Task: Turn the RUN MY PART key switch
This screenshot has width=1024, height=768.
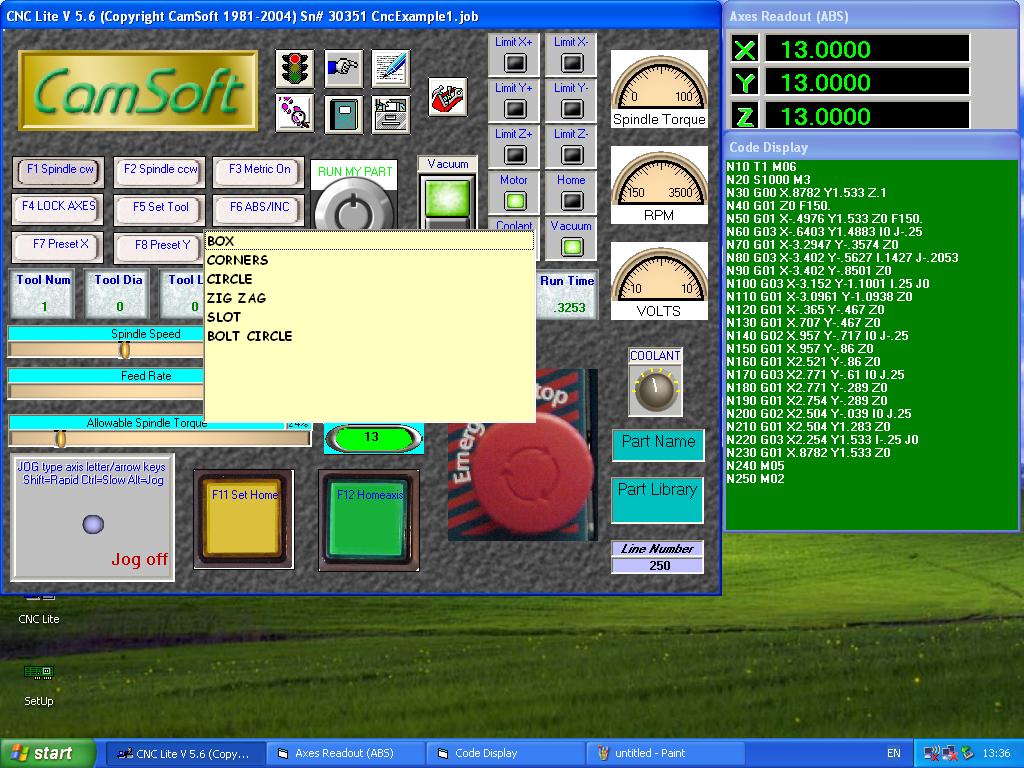Action: pos(353,206)
